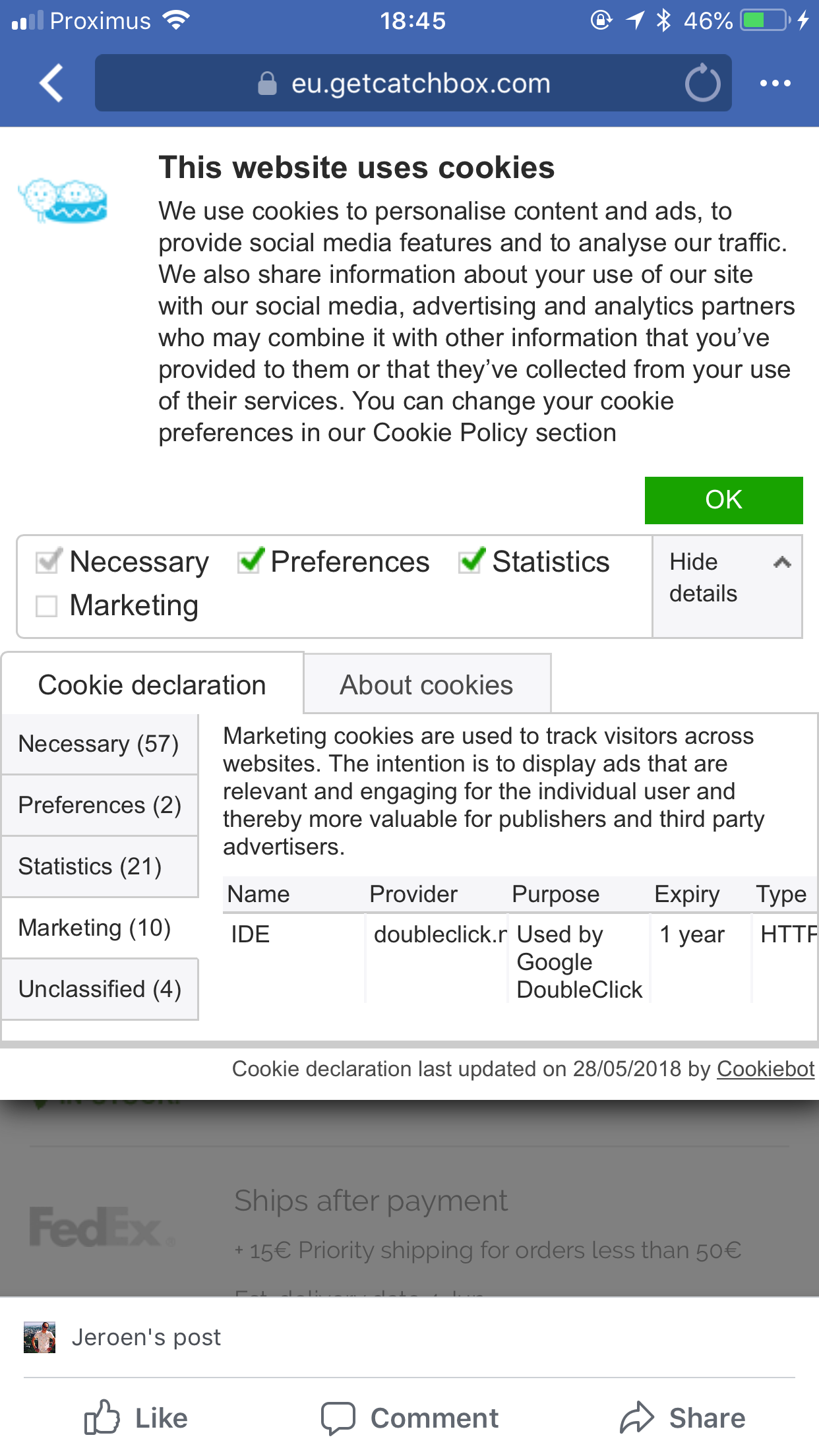Enable the Marketing cookies checkbox

point(47,605)
